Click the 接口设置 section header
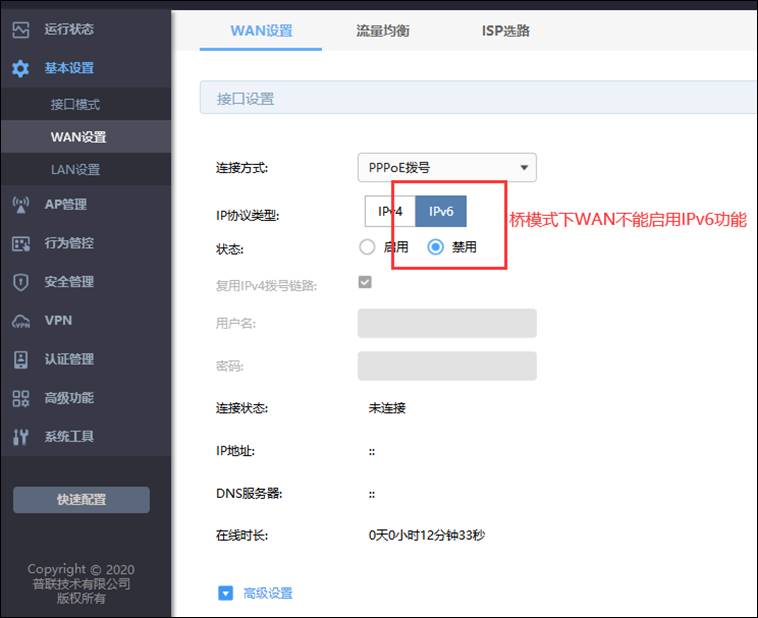 click(x=479, y=98)
